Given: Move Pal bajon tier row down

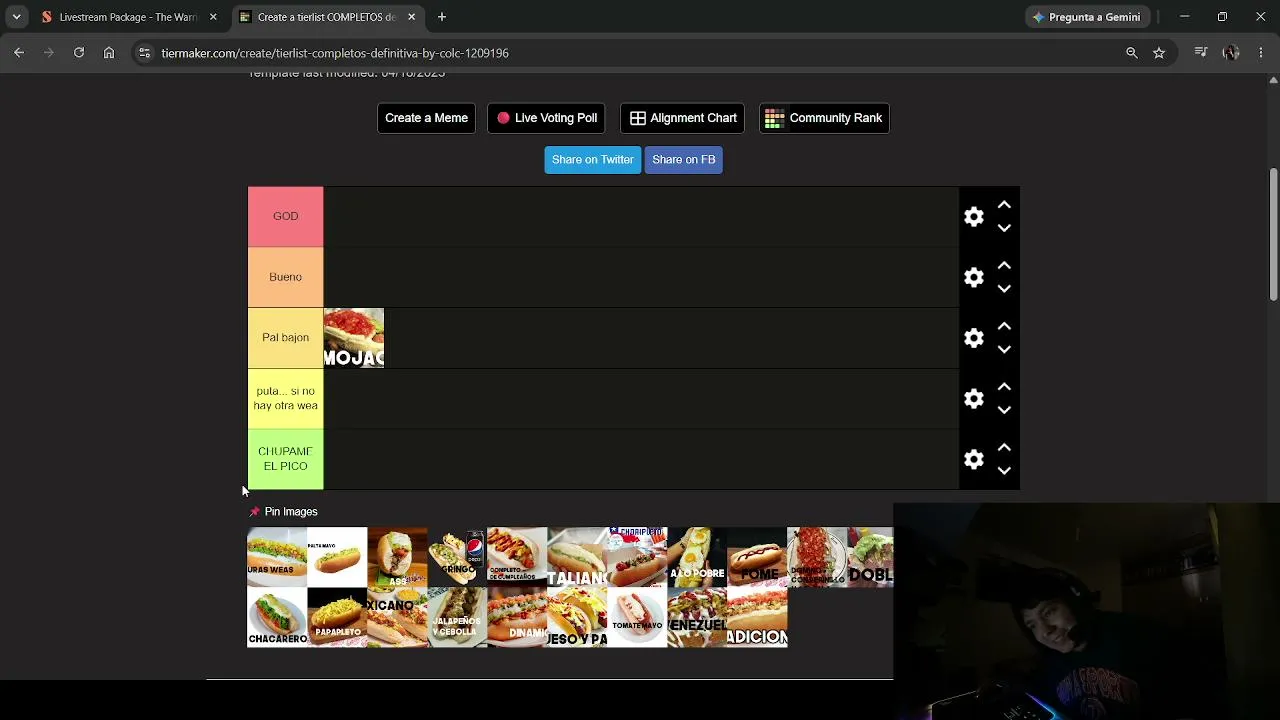Looking at the screenshot, I should click(1004, 350).
